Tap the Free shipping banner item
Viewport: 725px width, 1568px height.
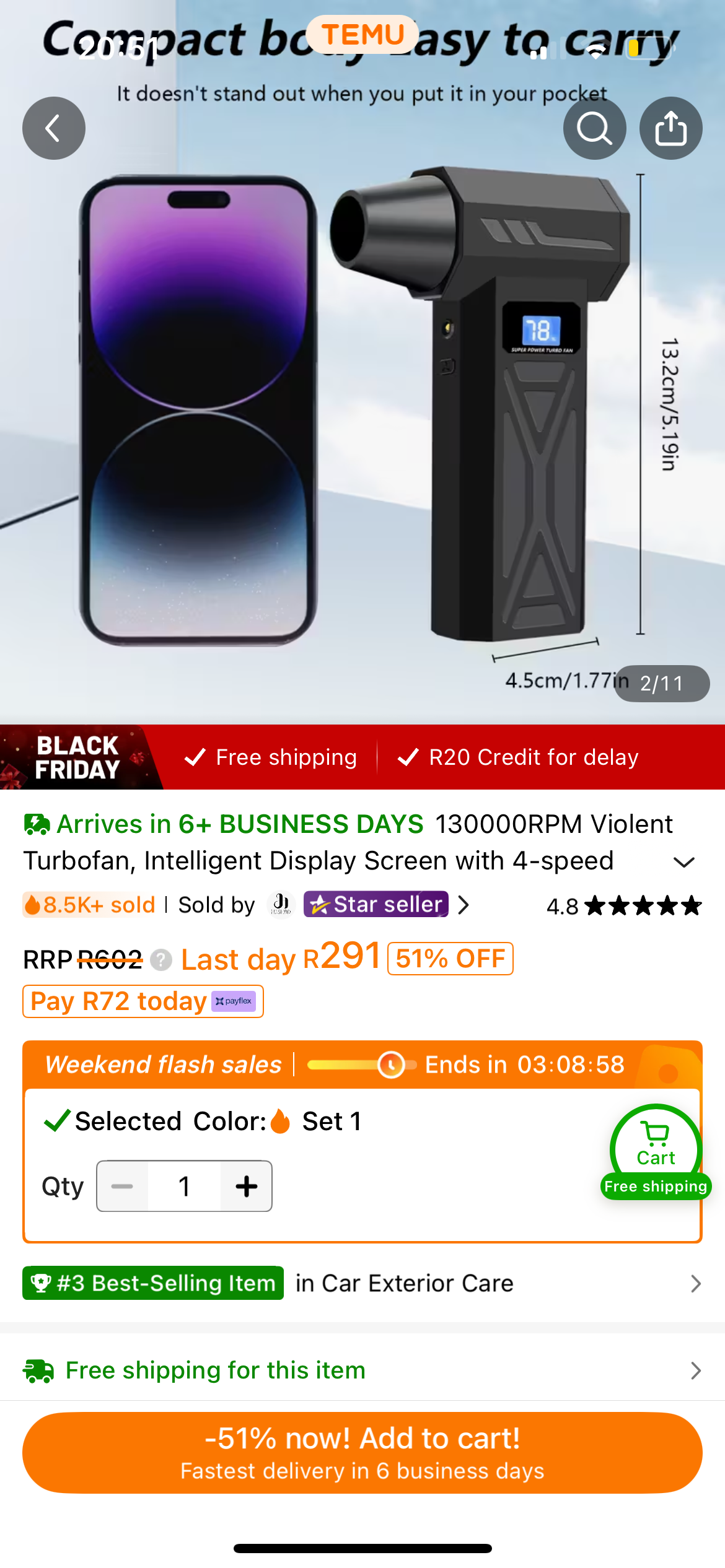click(271, 757)
